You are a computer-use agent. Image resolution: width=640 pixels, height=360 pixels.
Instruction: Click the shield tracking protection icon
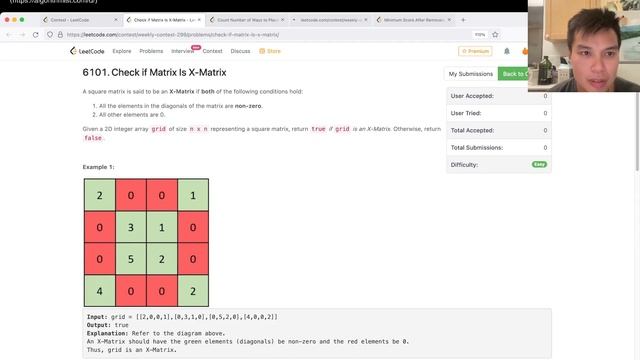click(50, 35)
